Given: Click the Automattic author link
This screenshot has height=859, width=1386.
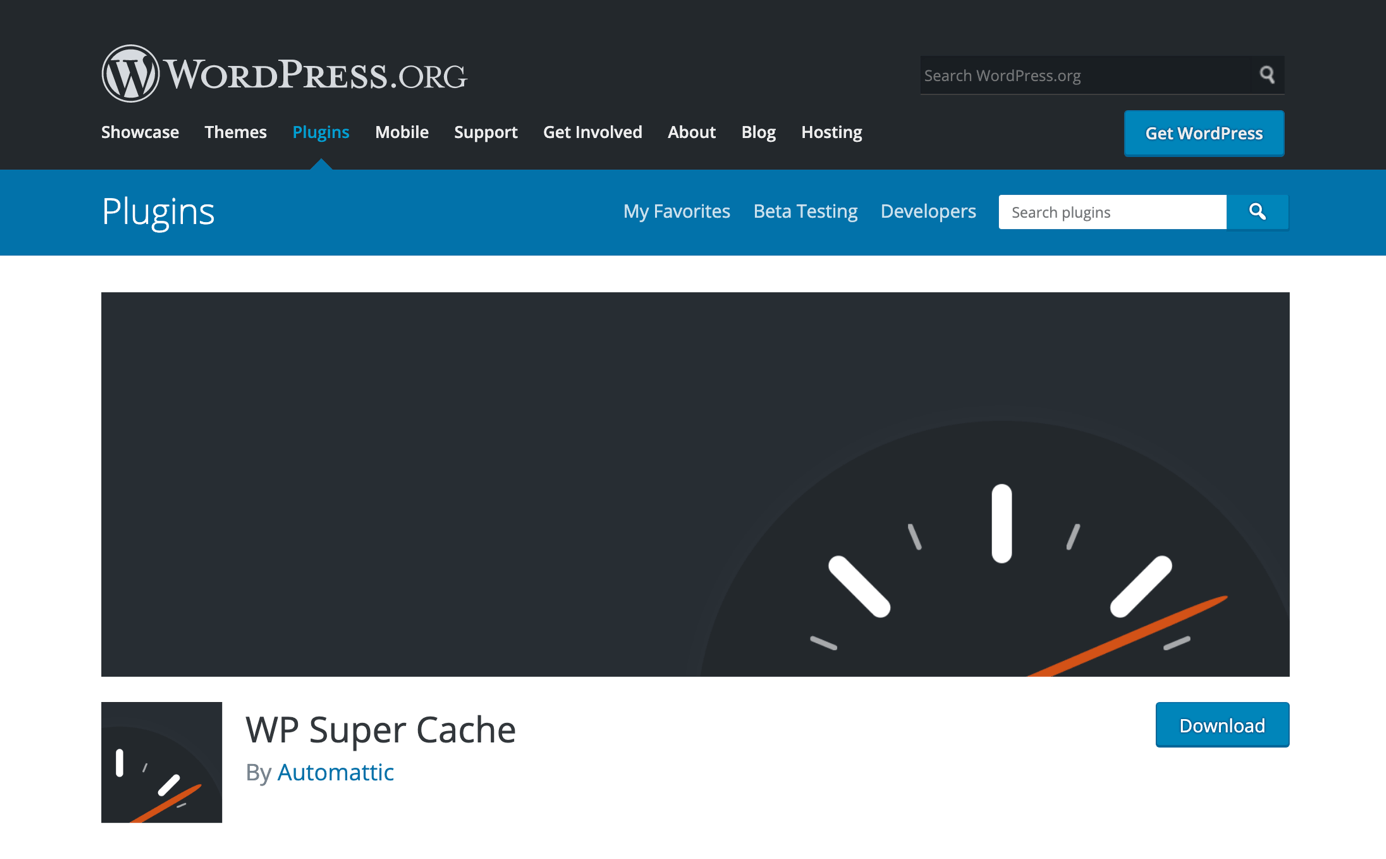Looking at the screenshot, I should pyautogui.click(x=336, y=773).
